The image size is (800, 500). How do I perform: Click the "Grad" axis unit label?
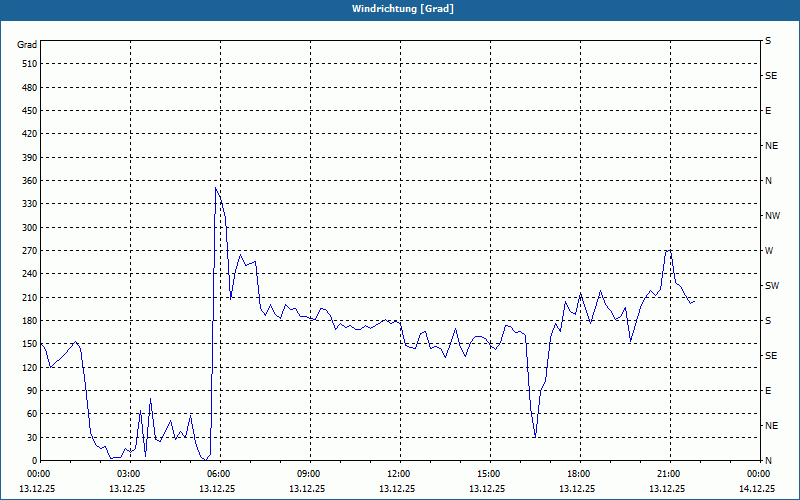tap(27, 45)
